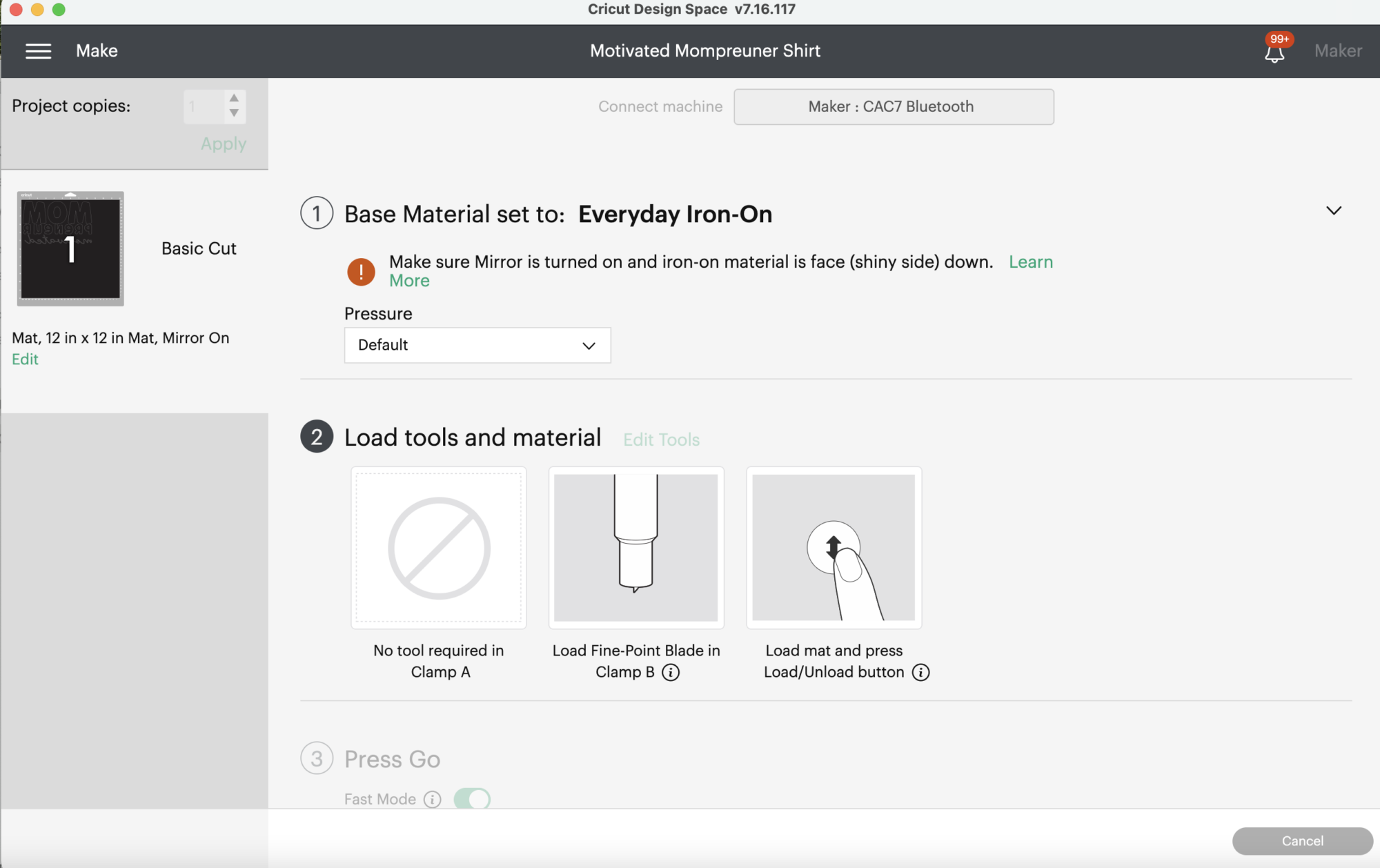The height and width of the screenshot is (868, 1380).
Task: Click the Make menu item top left
Action: coord(96,51)
